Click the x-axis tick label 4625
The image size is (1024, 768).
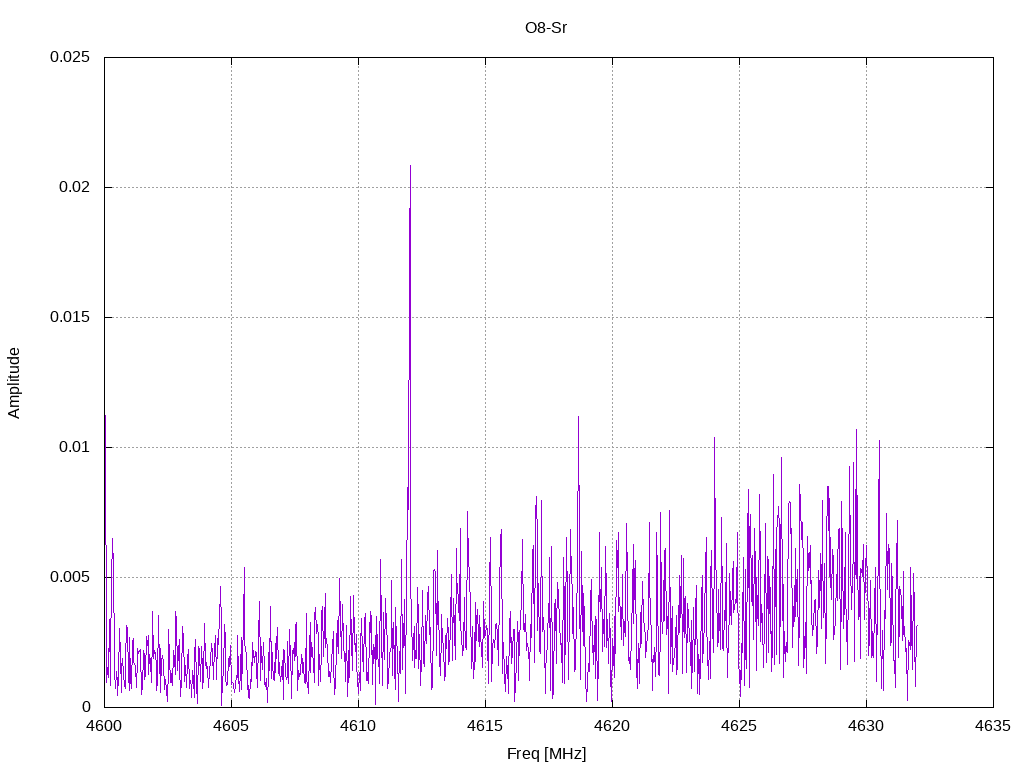point(739,726)
